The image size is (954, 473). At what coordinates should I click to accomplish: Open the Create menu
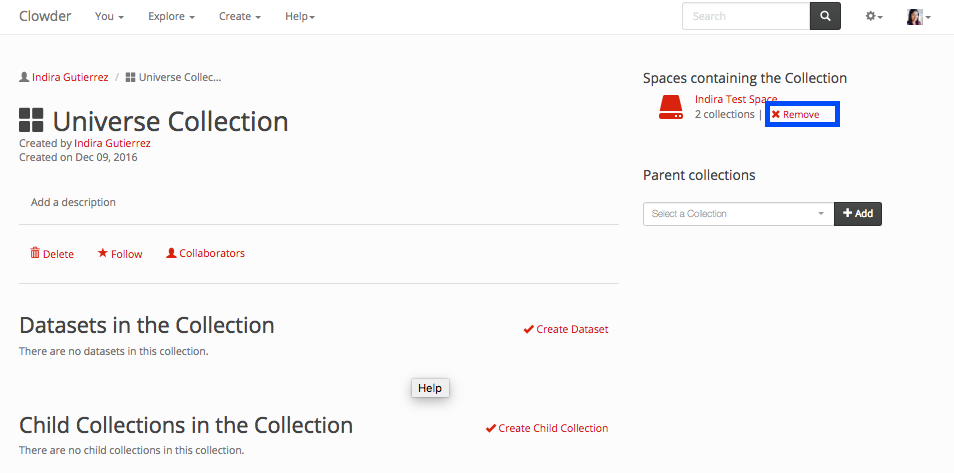pos(240,17)
